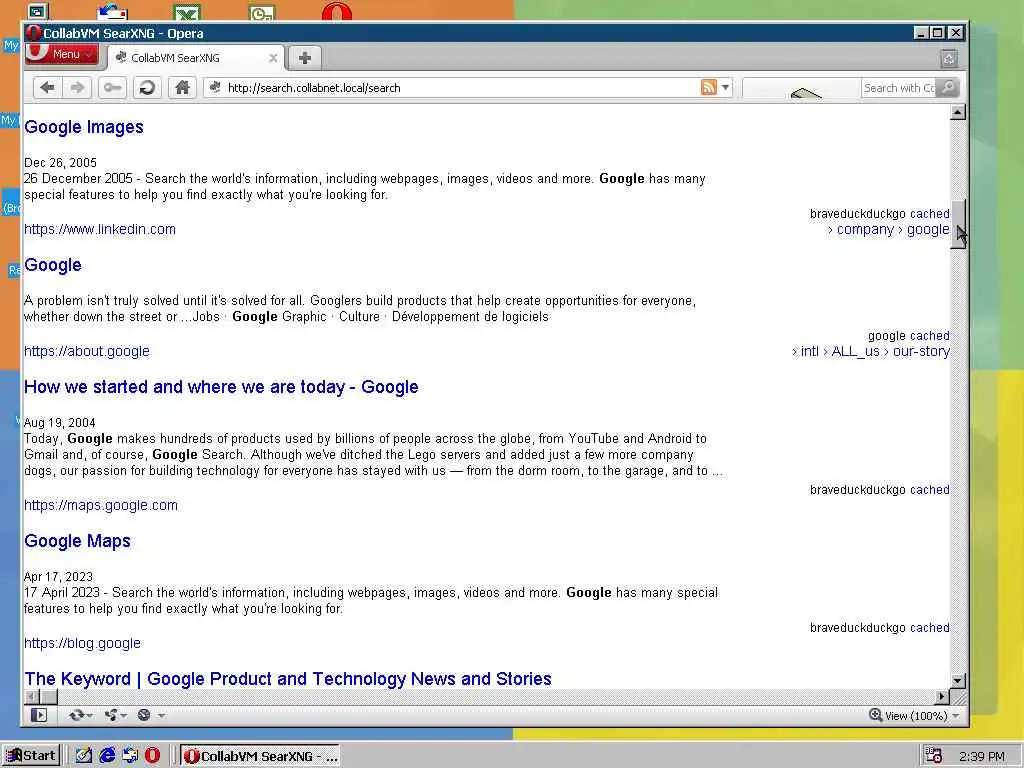Click the orange RSS feed icon

coord(709,88)
